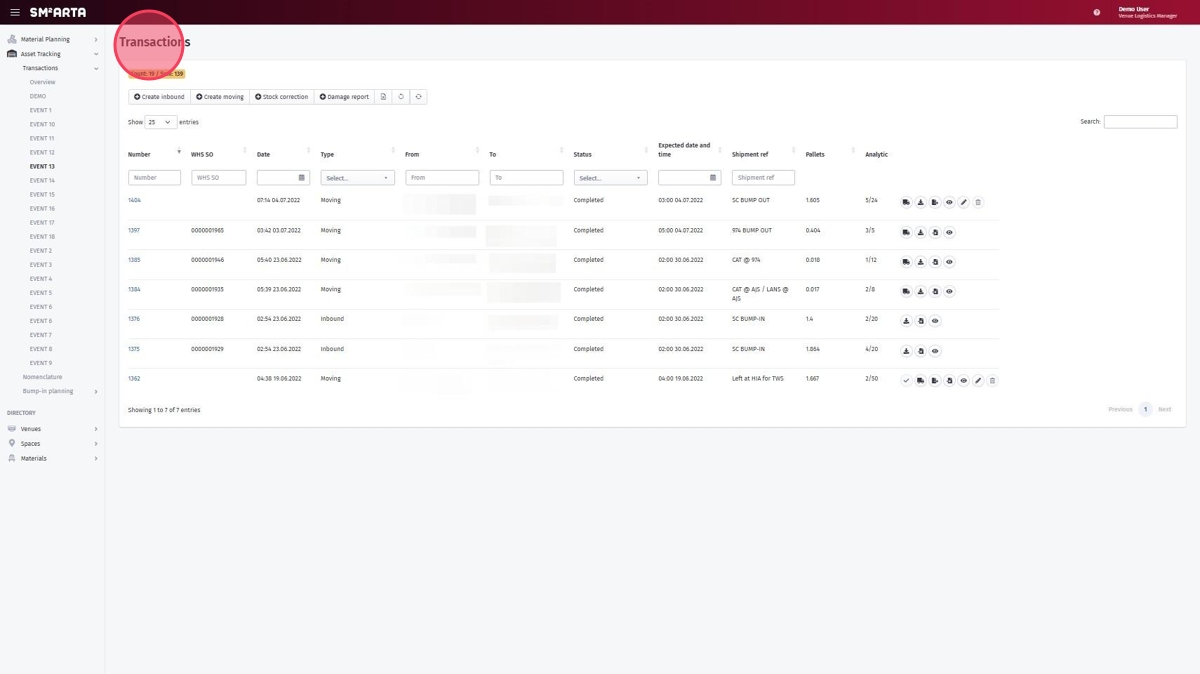Open the Show entries count dropdown
Image resolution: width=1200 pixels, height=674 pixels.
click(x=160, y=122)
